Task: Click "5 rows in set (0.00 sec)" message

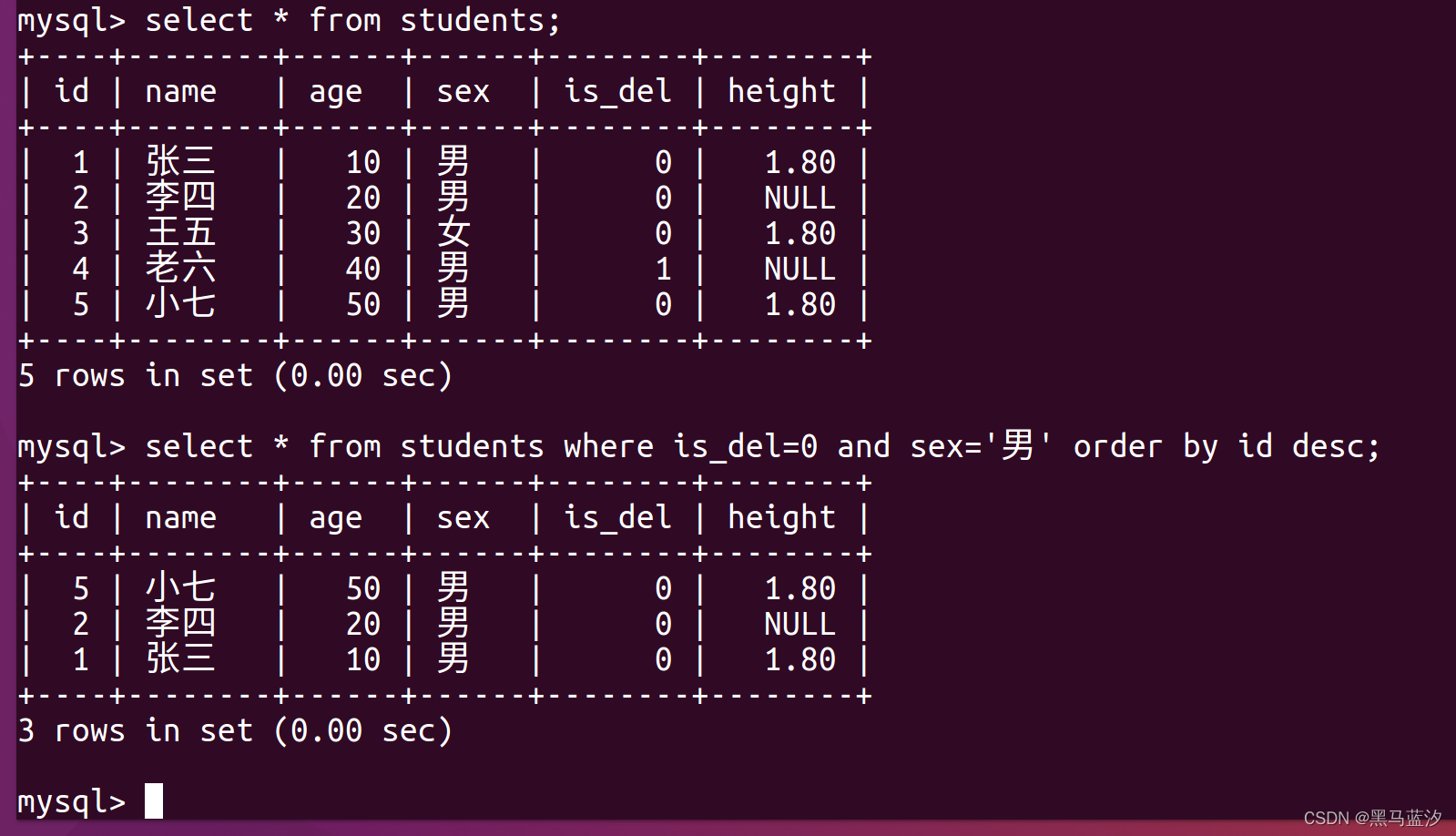Action: [x=235, y=376]
